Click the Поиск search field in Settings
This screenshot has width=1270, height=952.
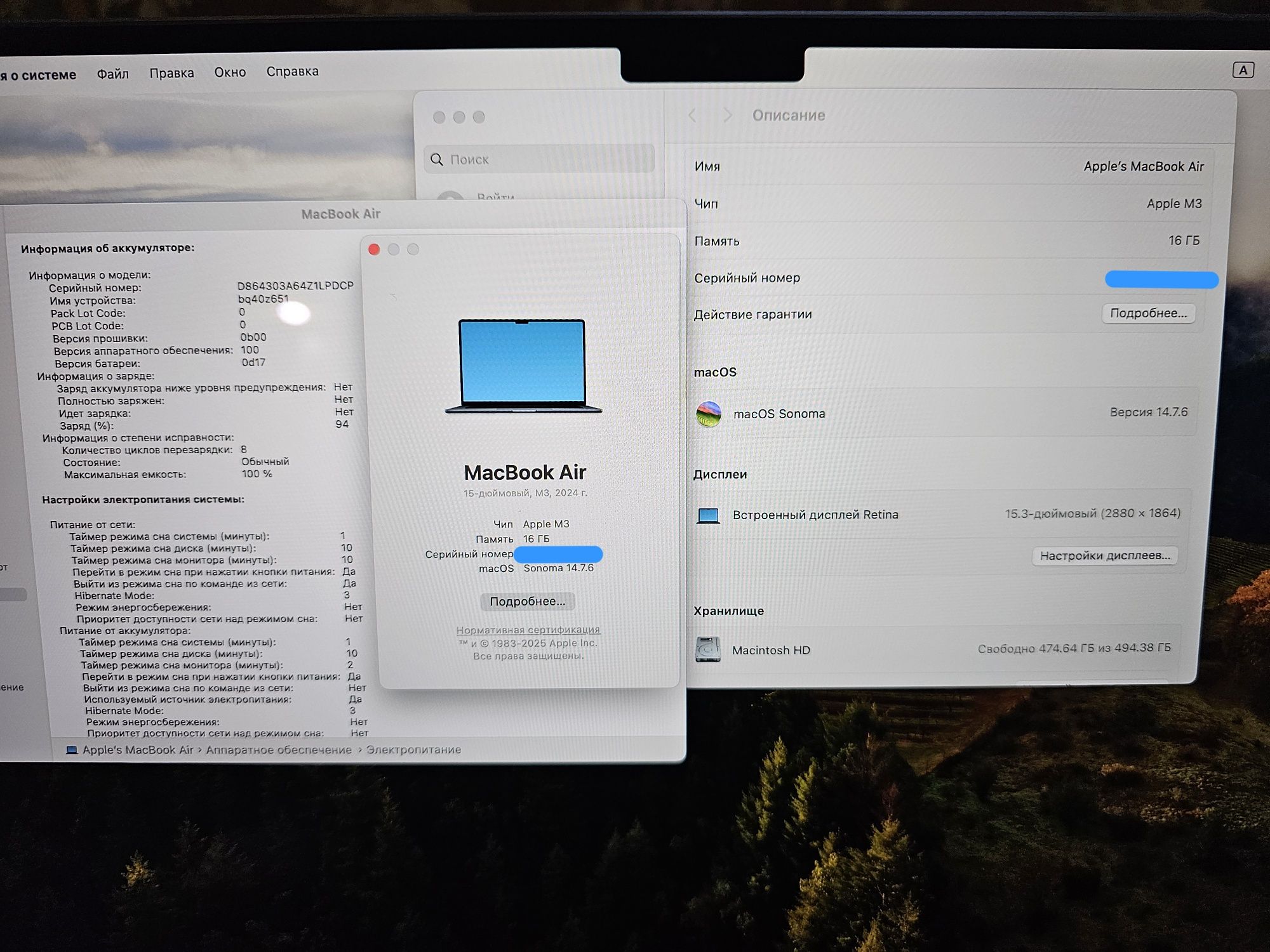tap(538, 159)
